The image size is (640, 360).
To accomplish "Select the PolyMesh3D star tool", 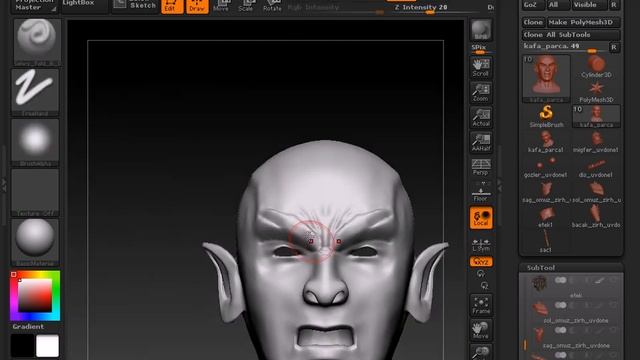I will [596, 92].
